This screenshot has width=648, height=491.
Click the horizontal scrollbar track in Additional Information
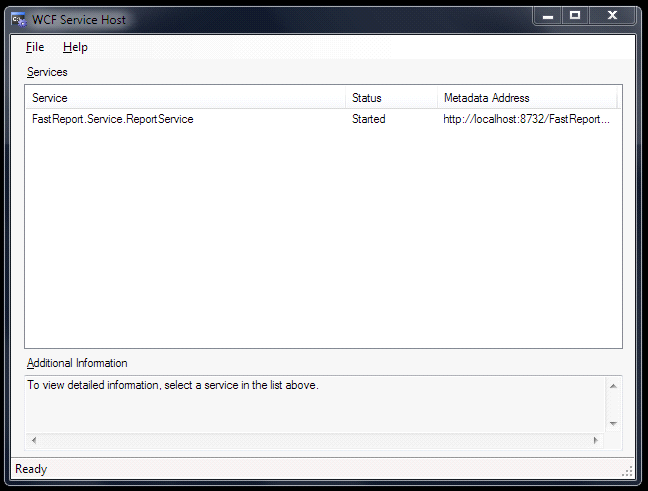314,441
